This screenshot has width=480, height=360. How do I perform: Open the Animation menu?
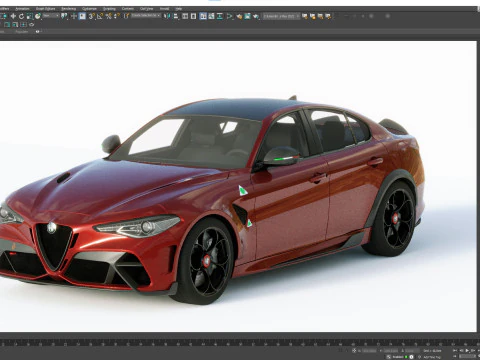tap(22, 9)
